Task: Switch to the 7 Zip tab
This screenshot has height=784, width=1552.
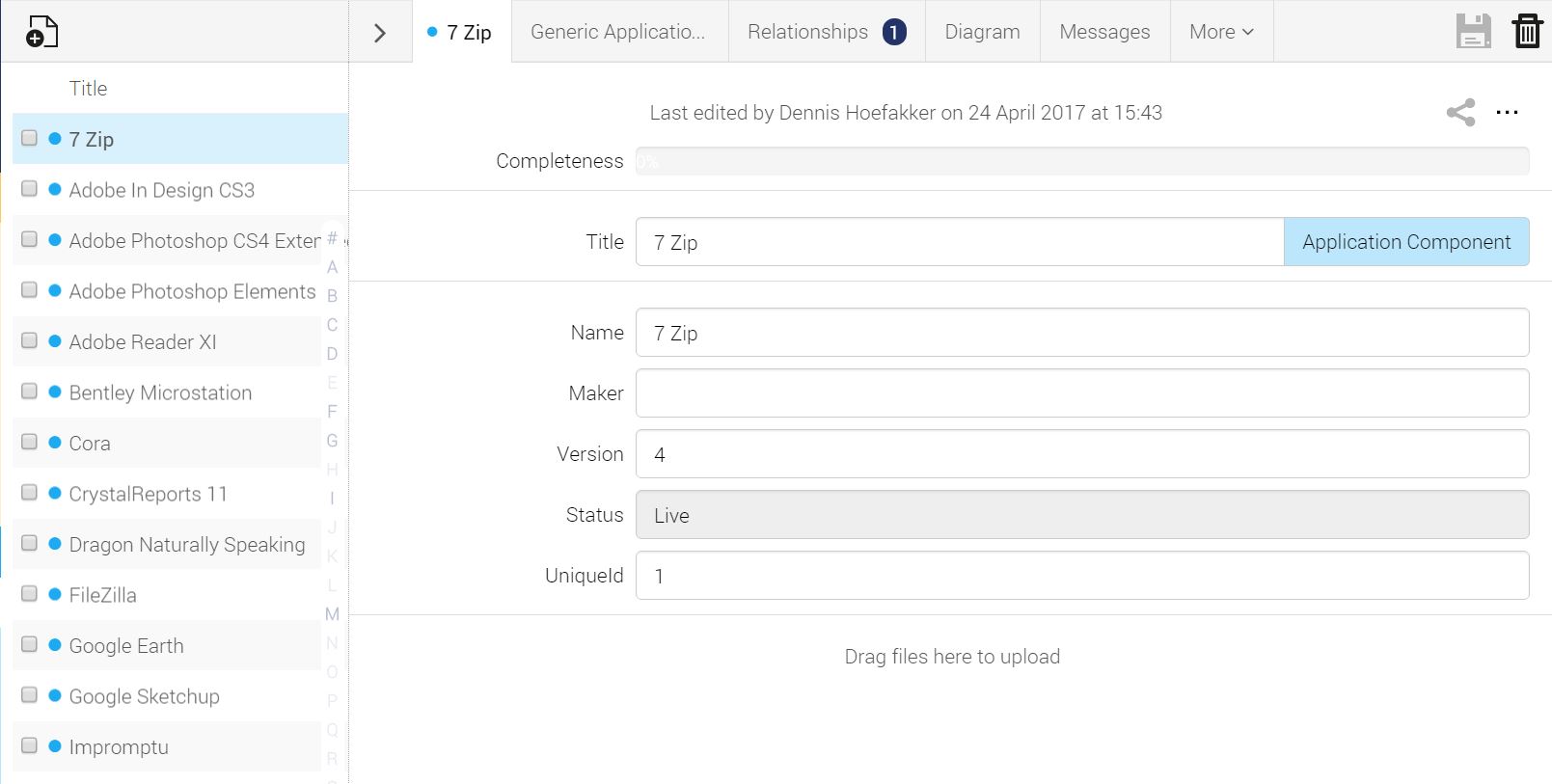Action: (462, 32)
